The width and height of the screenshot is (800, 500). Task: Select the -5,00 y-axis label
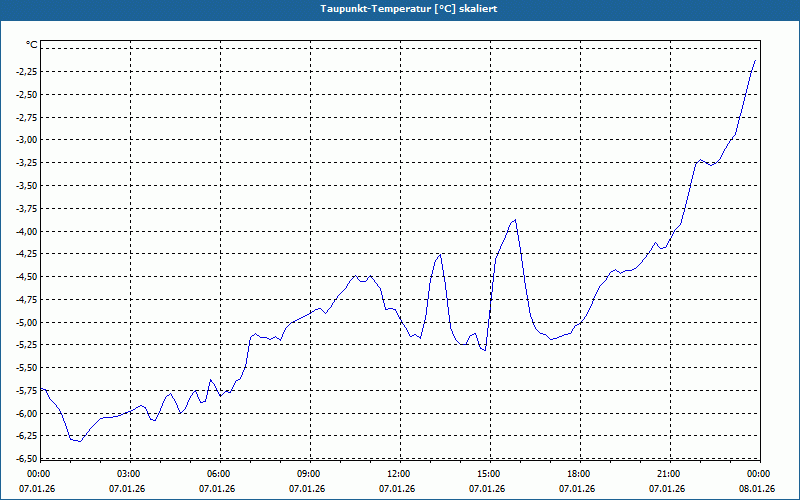point(25,322)
